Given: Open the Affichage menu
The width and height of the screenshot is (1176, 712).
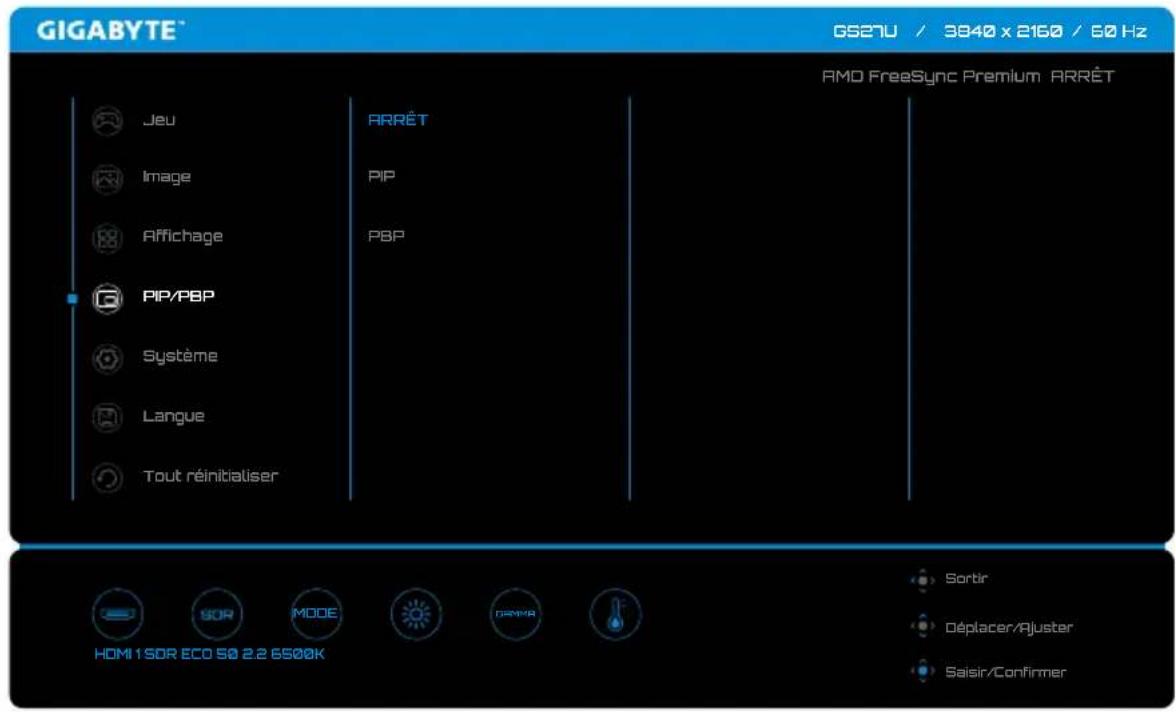Looking at the screenshot, I should (x=183, y=236).
